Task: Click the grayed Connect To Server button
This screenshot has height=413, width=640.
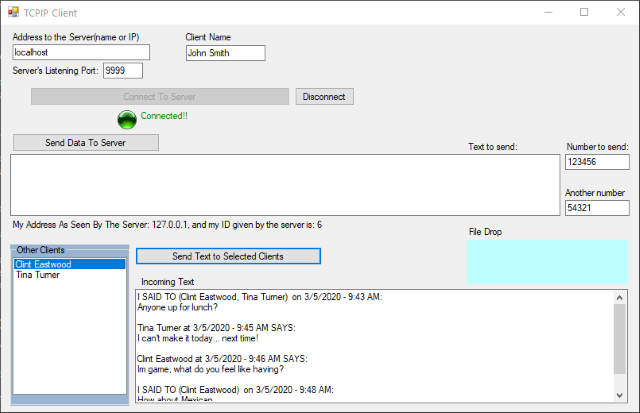Action: pyautogui.click(x=159, y=97)
